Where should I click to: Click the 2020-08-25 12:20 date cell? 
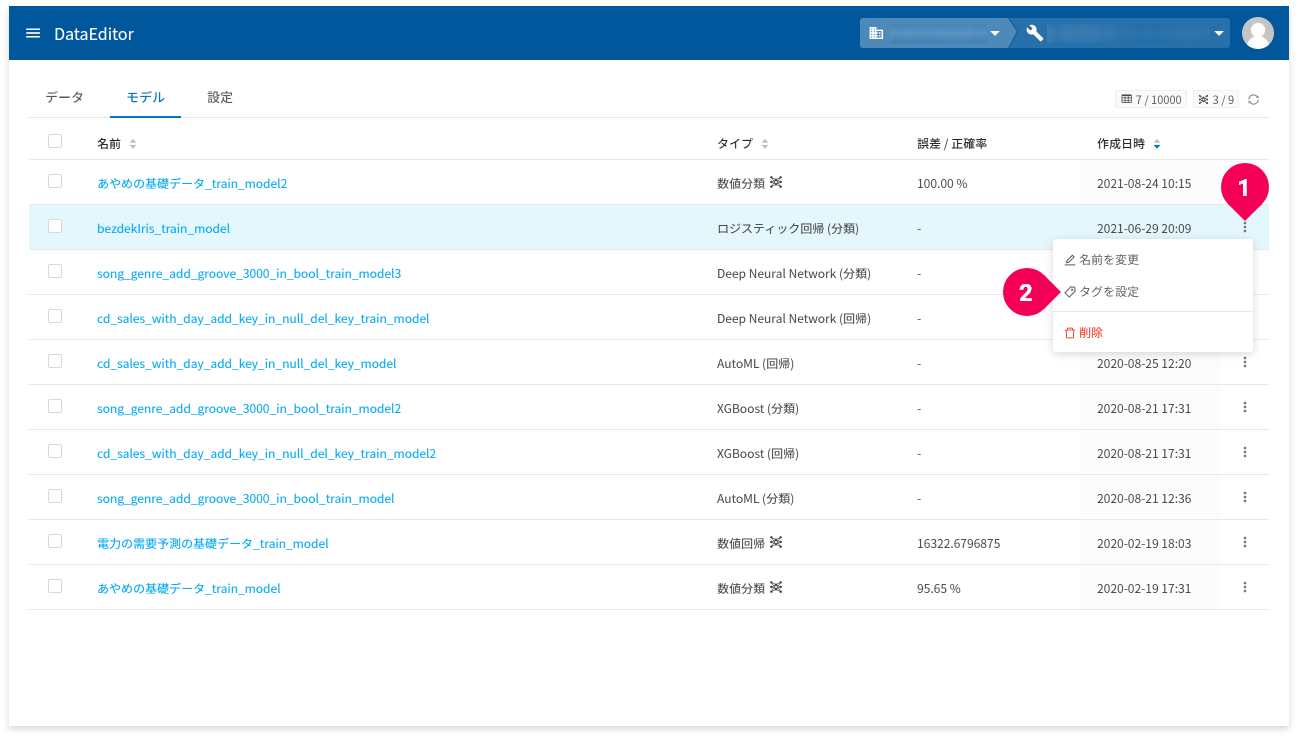tap(1144, 364)
